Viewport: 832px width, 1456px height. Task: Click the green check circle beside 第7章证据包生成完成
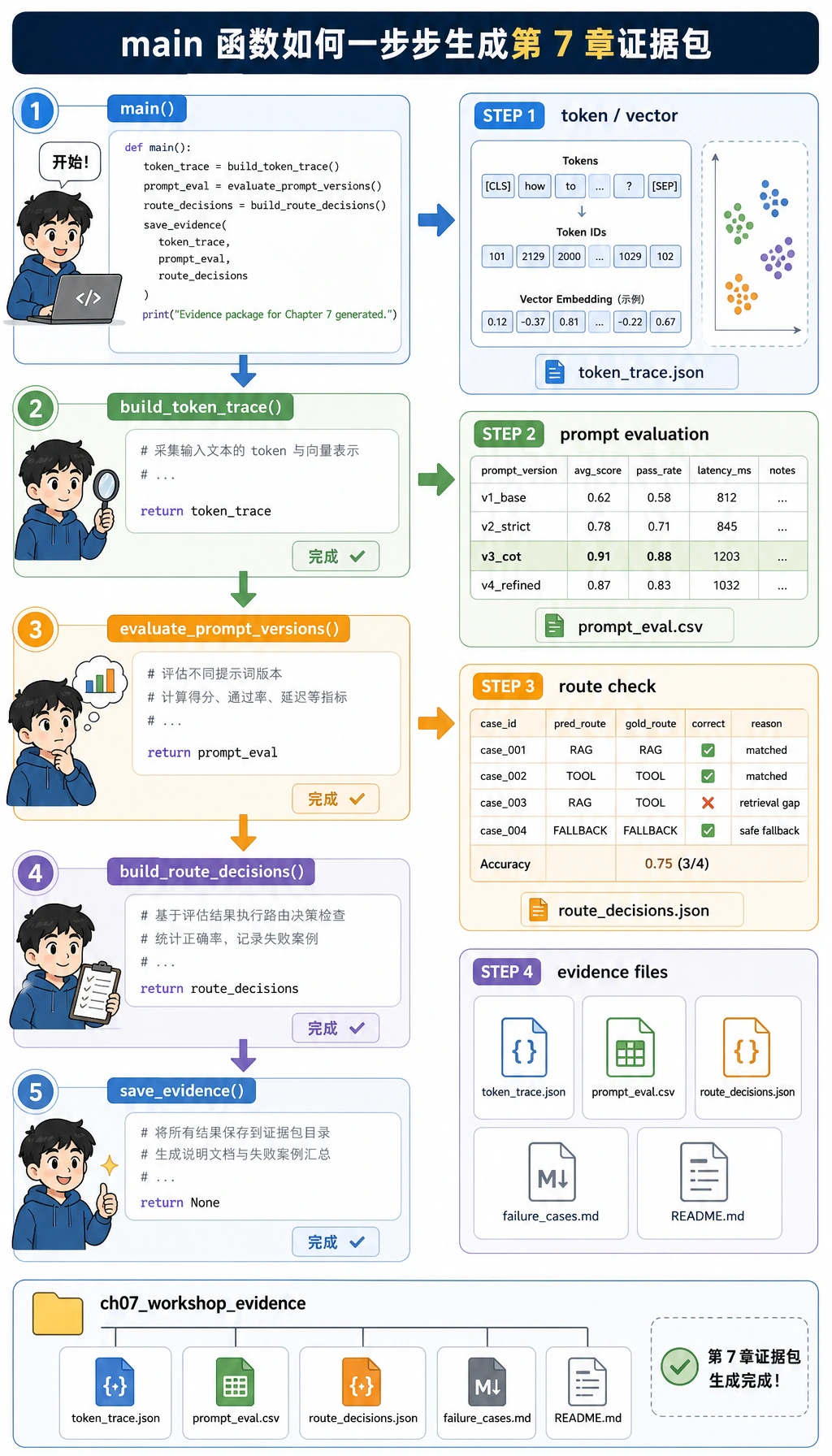pyautogui.click(x=680, y=1367)
